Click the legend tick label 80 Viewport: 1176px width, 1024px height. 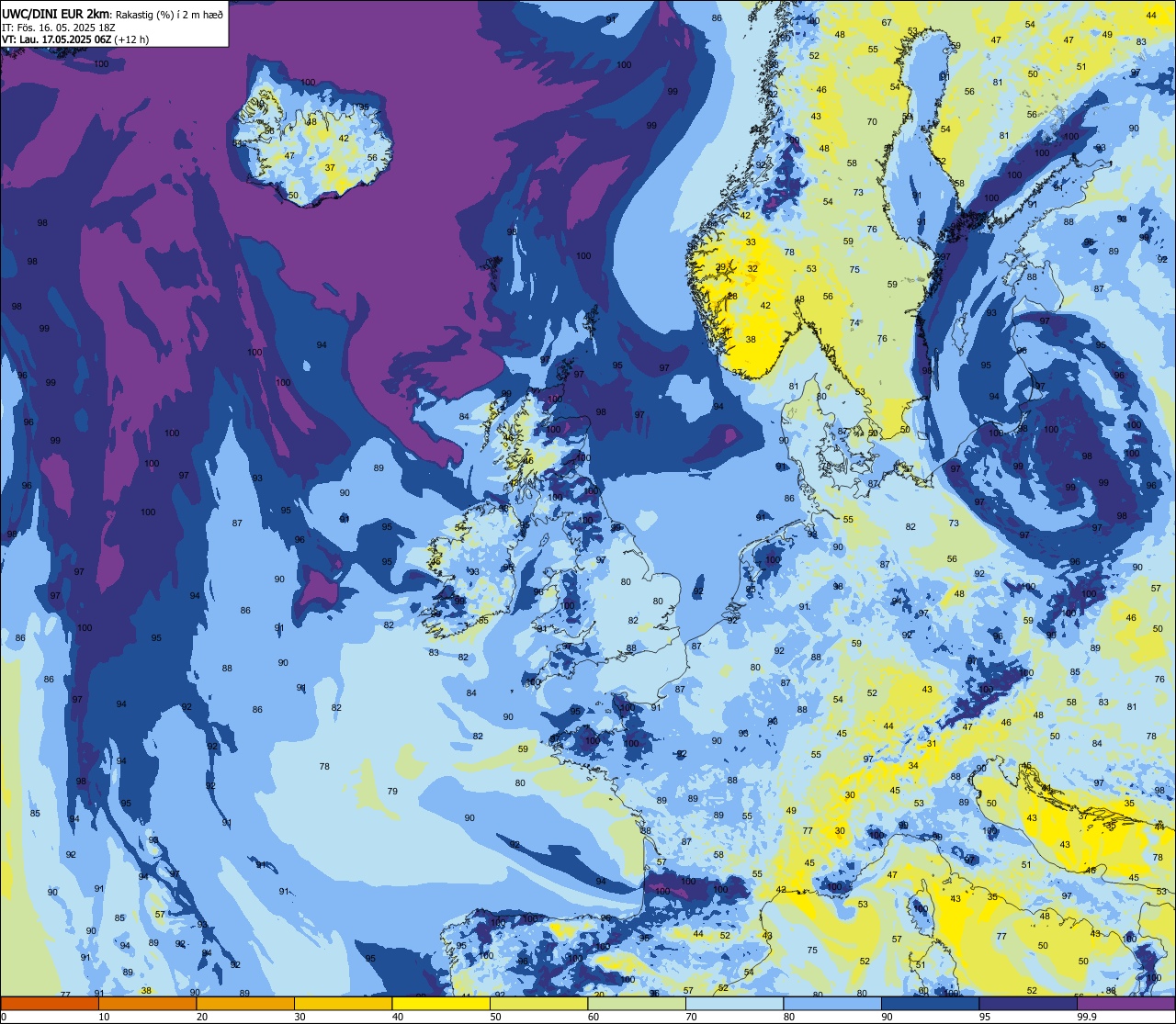pyautogui.click(x=789, y=1017)
